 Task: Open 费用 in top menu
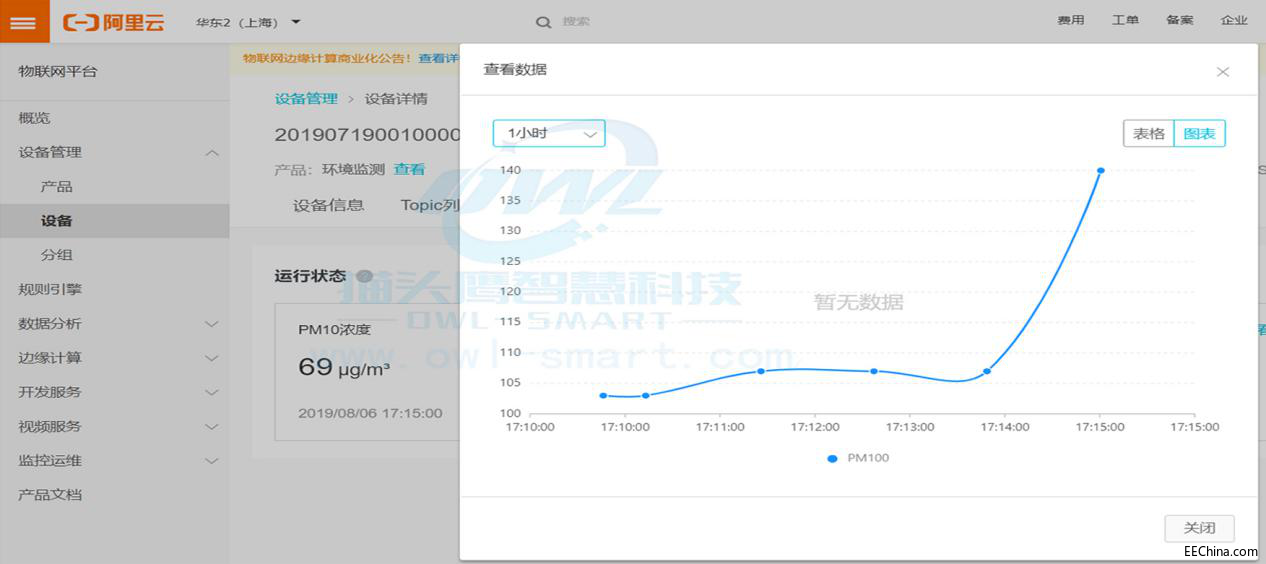pos(1071,20)
